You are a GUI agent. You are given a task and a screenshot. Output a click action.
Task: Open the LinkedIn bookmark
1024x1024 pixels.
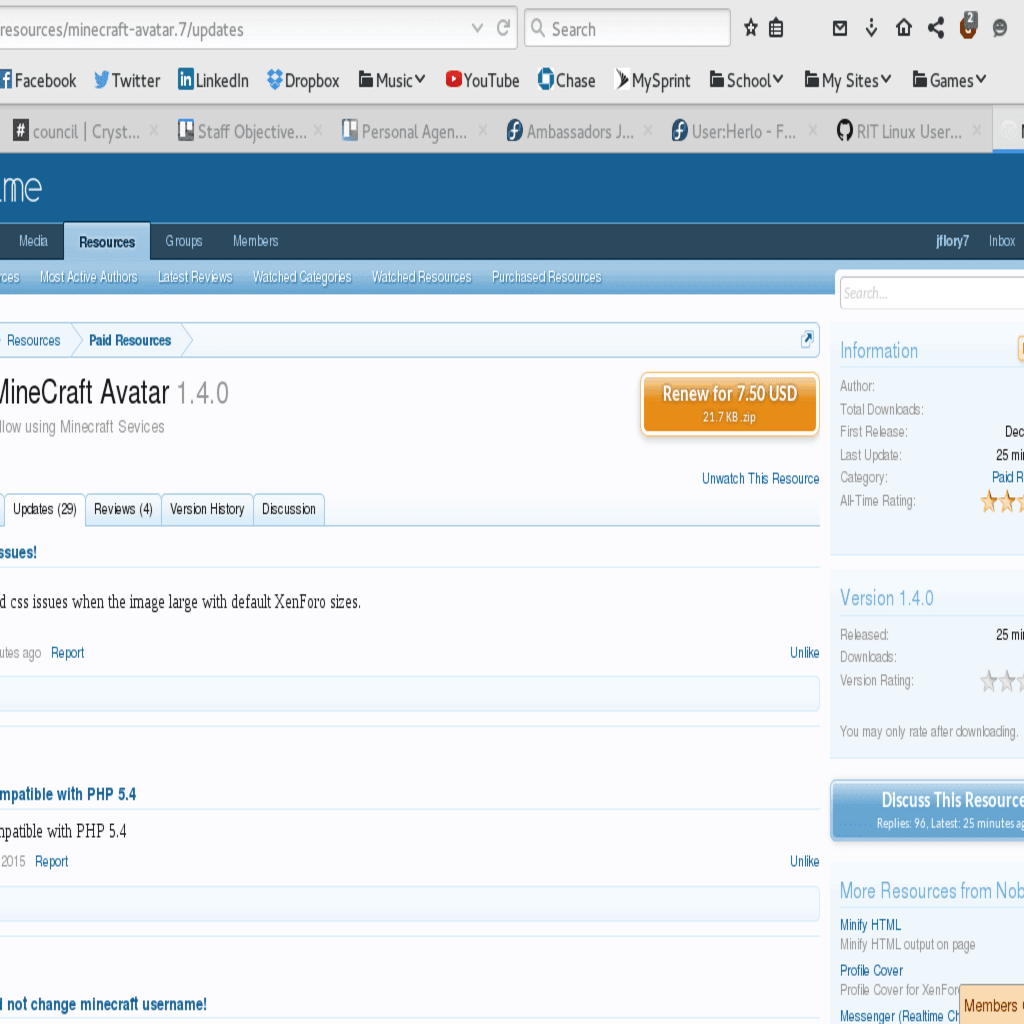[214, 80]
